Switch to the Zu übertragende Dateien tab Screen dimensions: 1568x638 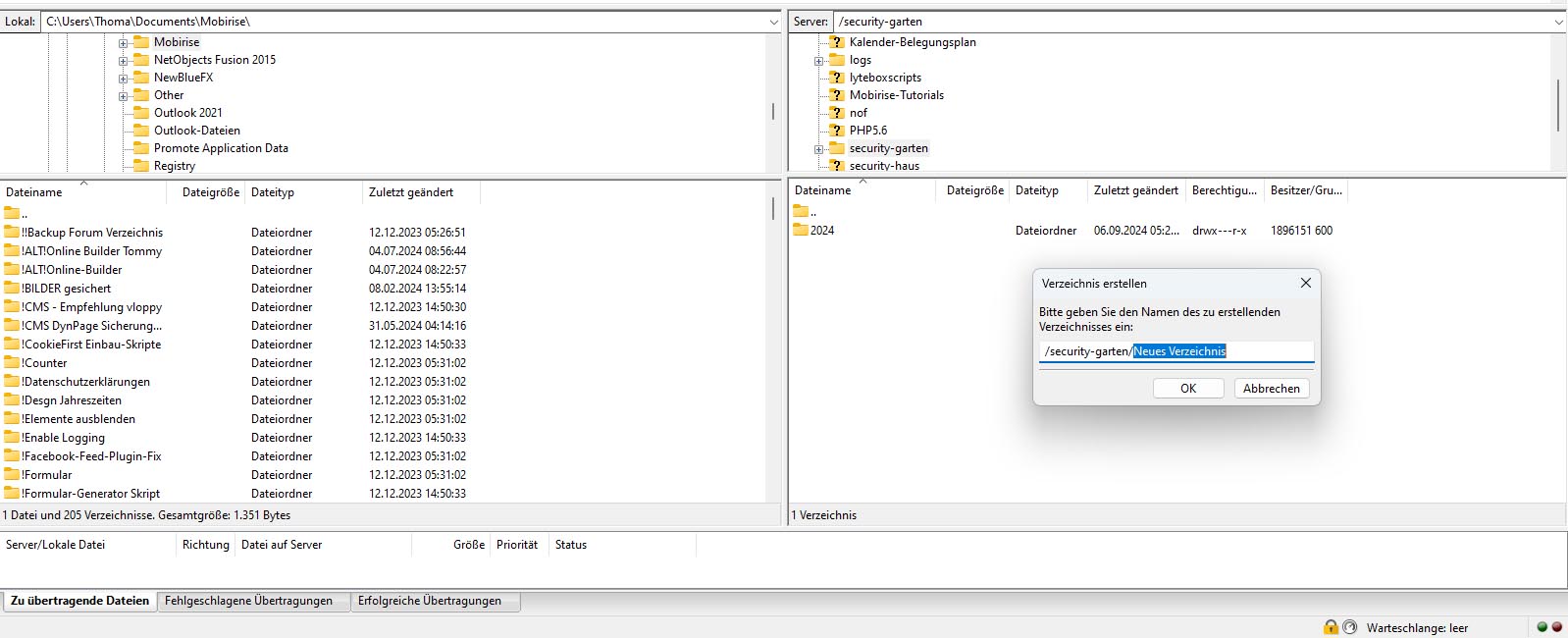79,601
